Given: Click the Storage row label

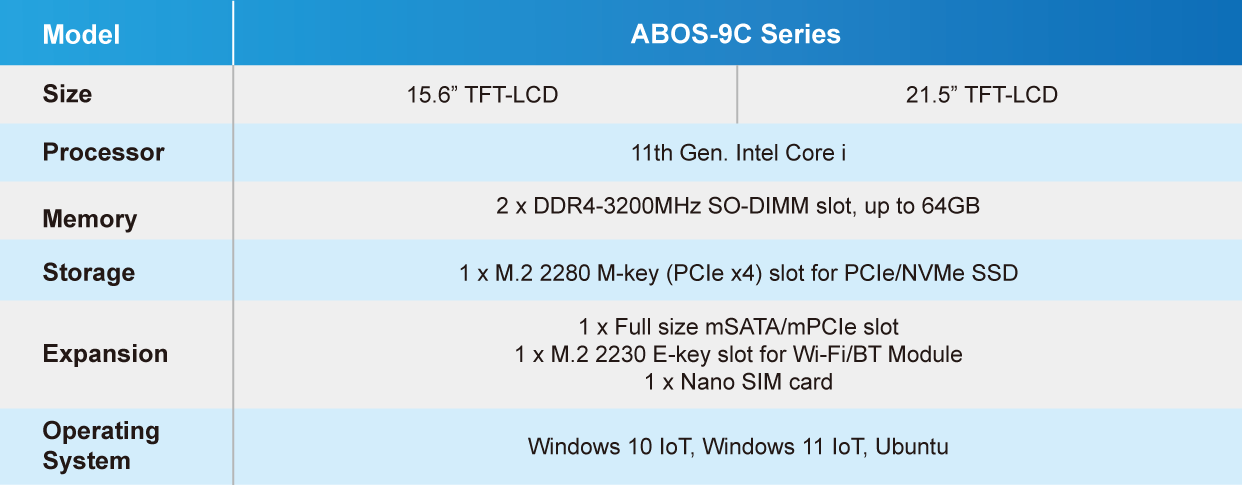Looking at the screenshot, I should pyautogui.click(x=89, y=272).
